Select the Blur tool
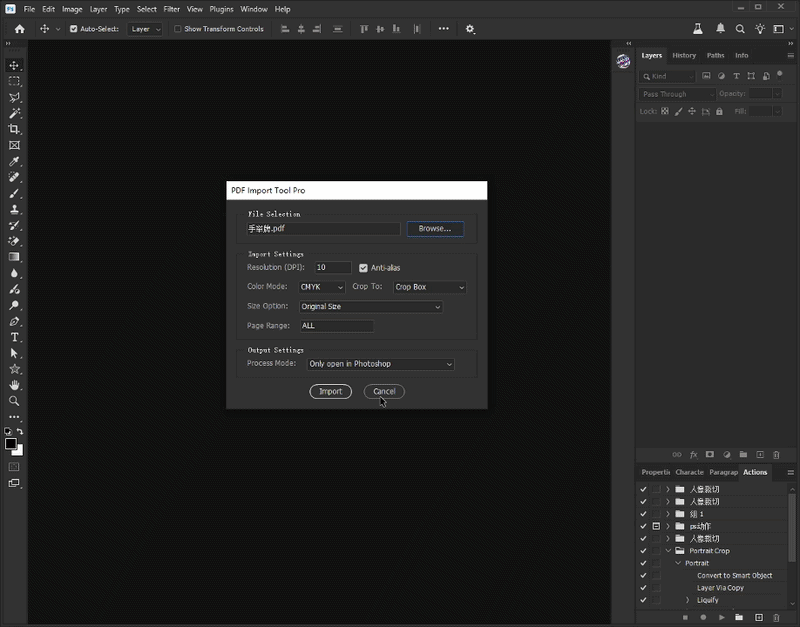 pyautogui.click(x=14, y=273)
